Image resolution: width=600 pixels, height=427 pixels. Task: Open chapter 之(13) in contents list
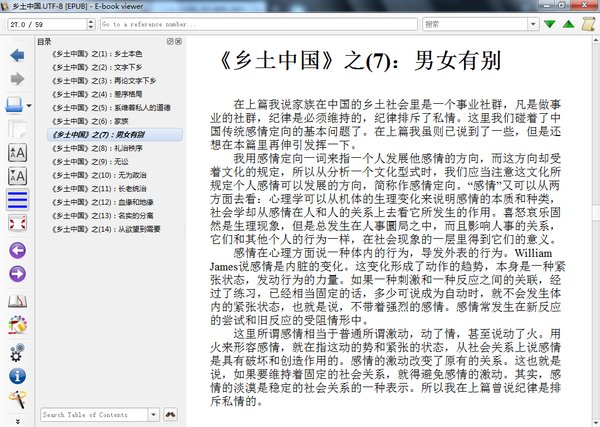(103, 216)
